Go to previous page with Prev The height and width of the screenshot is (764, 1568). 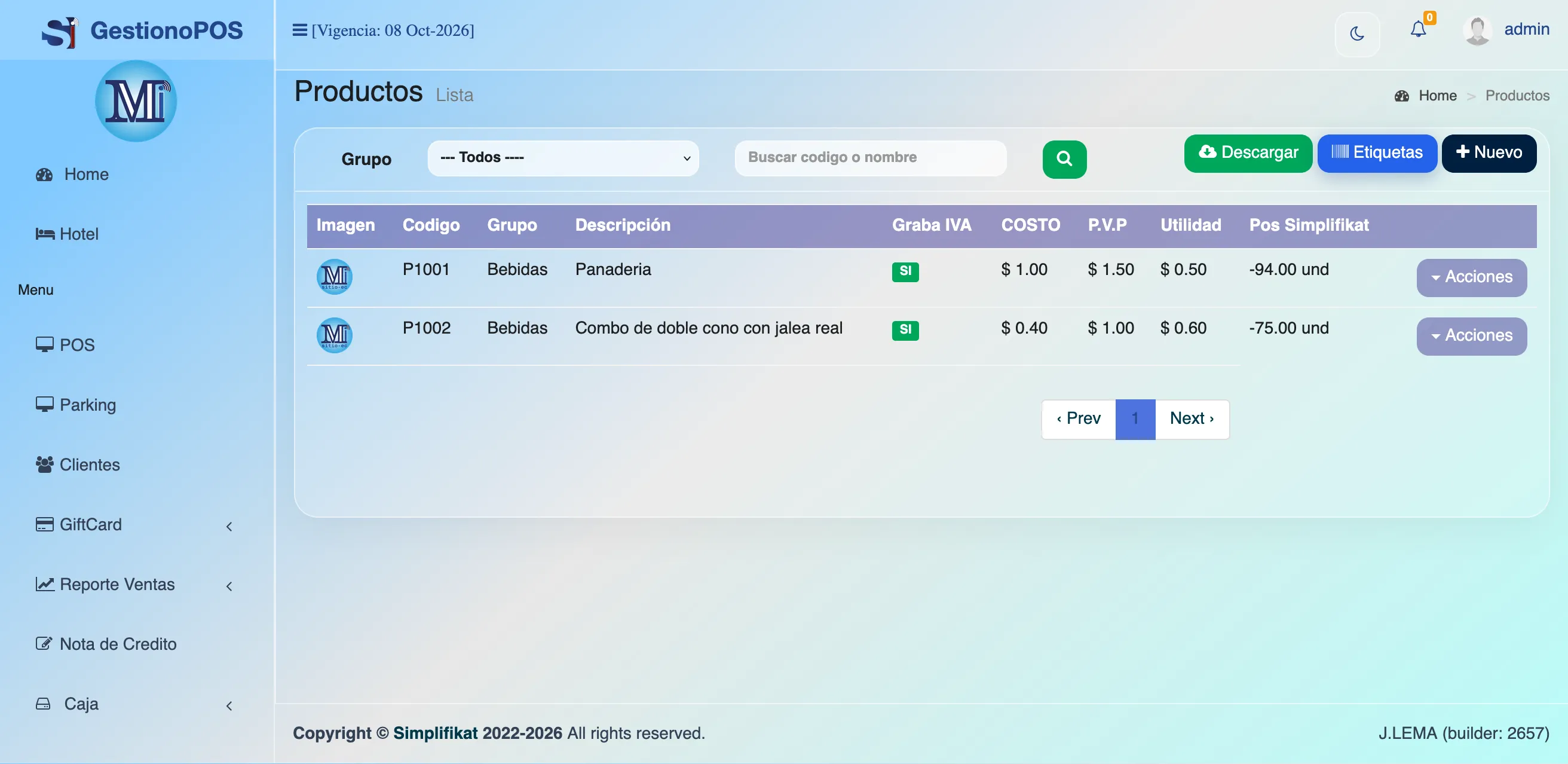click(x=1079, y=420)
